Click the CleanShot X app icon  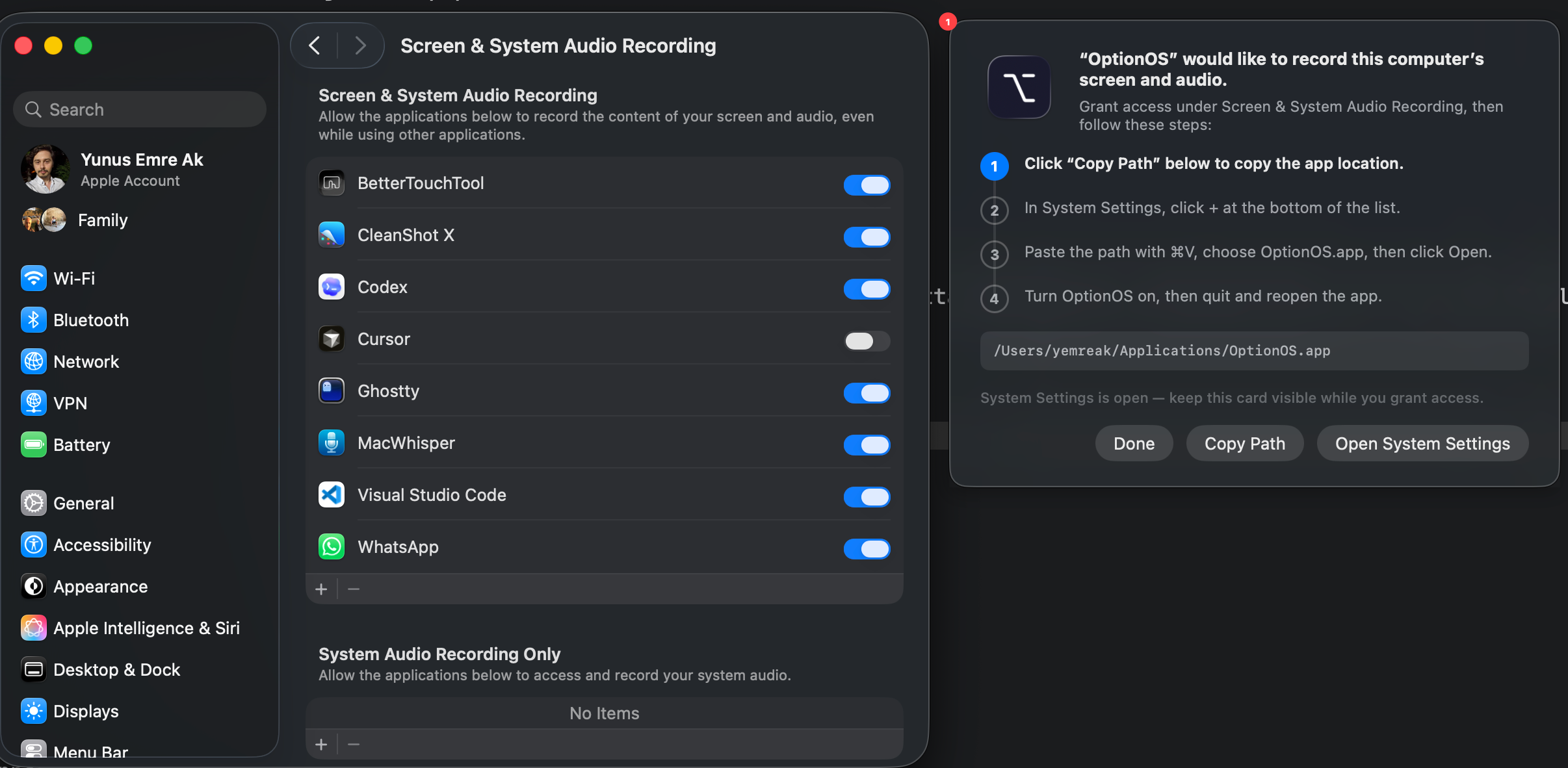pyautogui.click(x=332, y=235)
